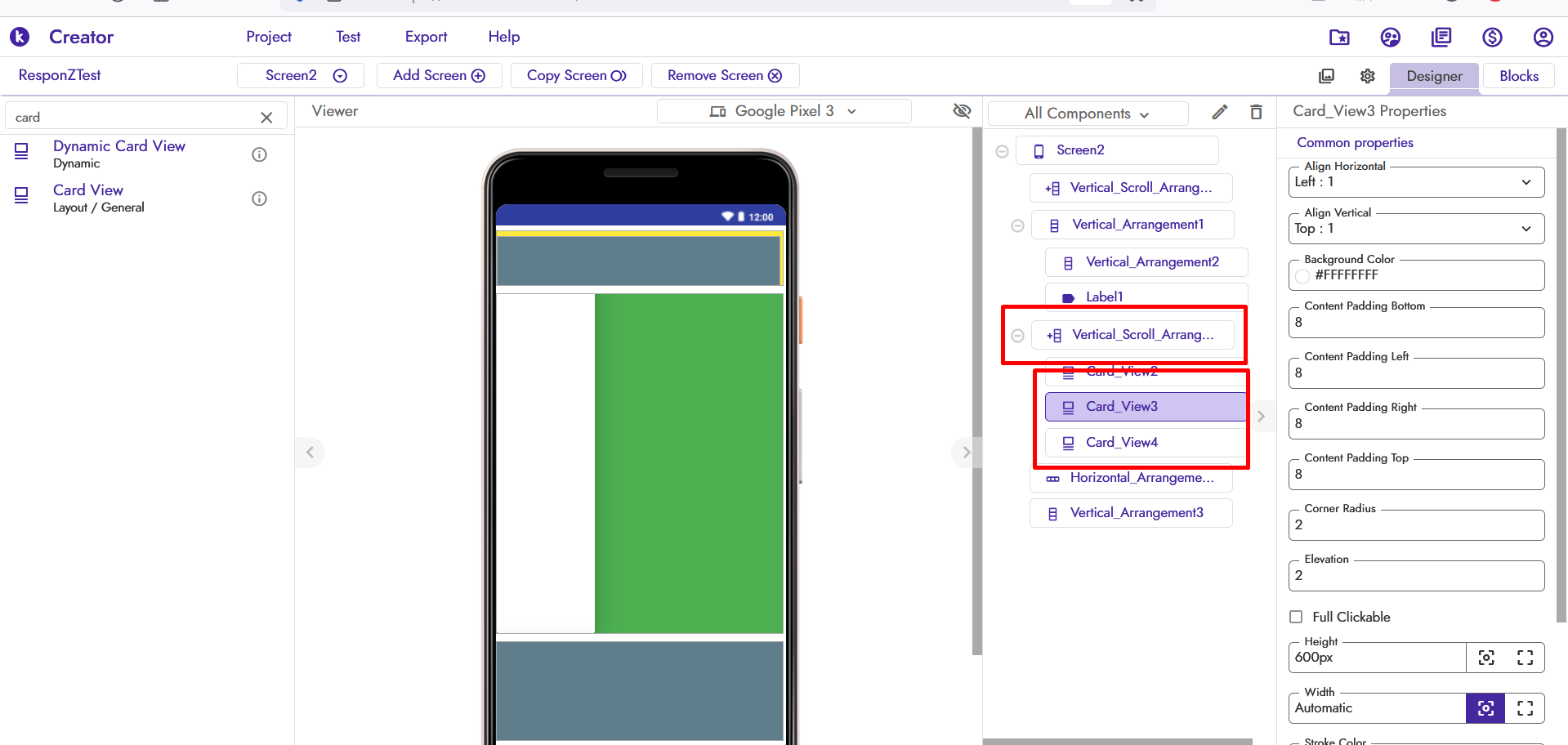Click the account profile icon

(1543, 37)
